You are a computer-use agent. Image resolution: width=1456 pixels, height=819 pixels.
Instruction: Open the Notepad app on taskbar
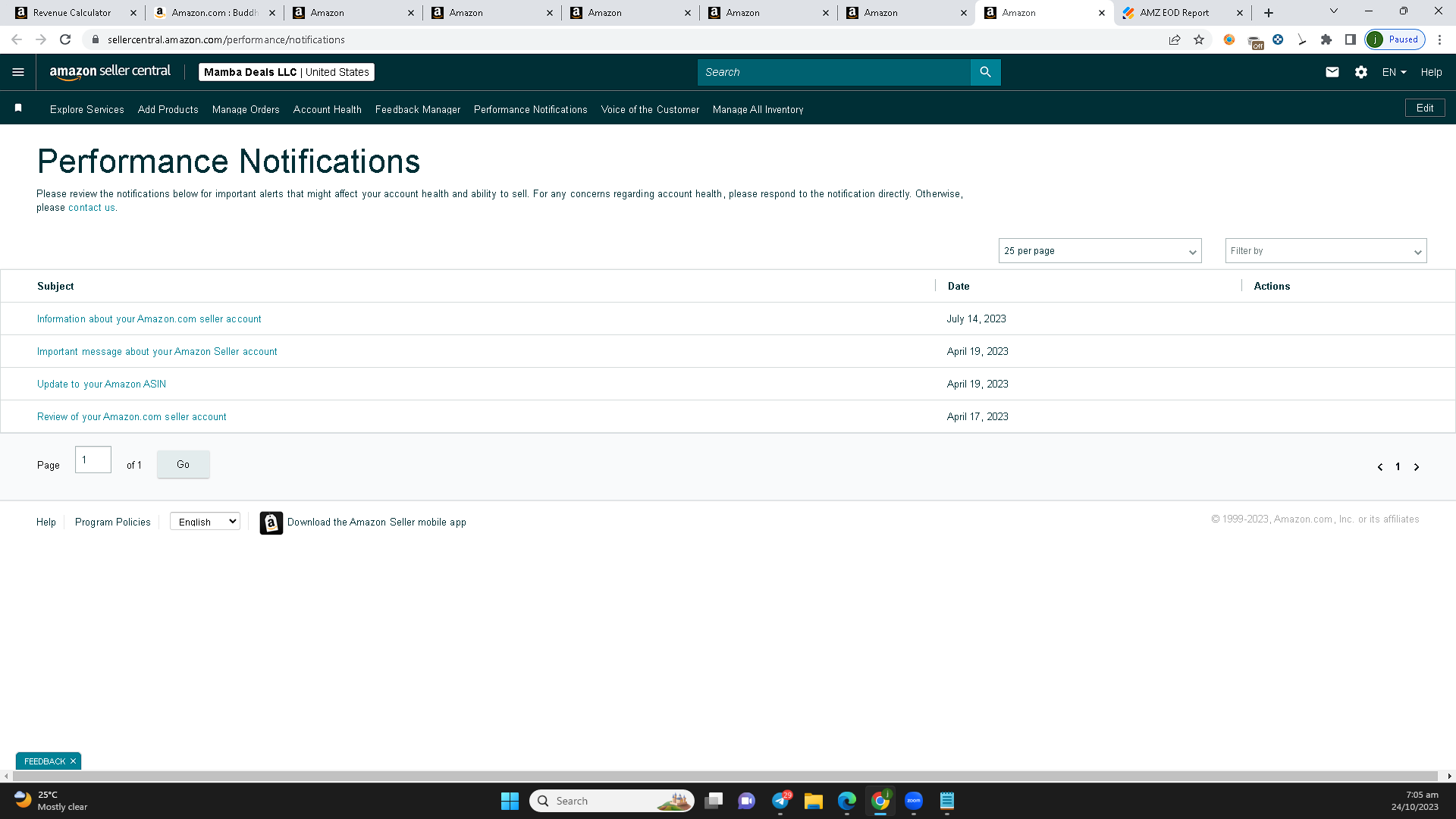tap(947, 801)
